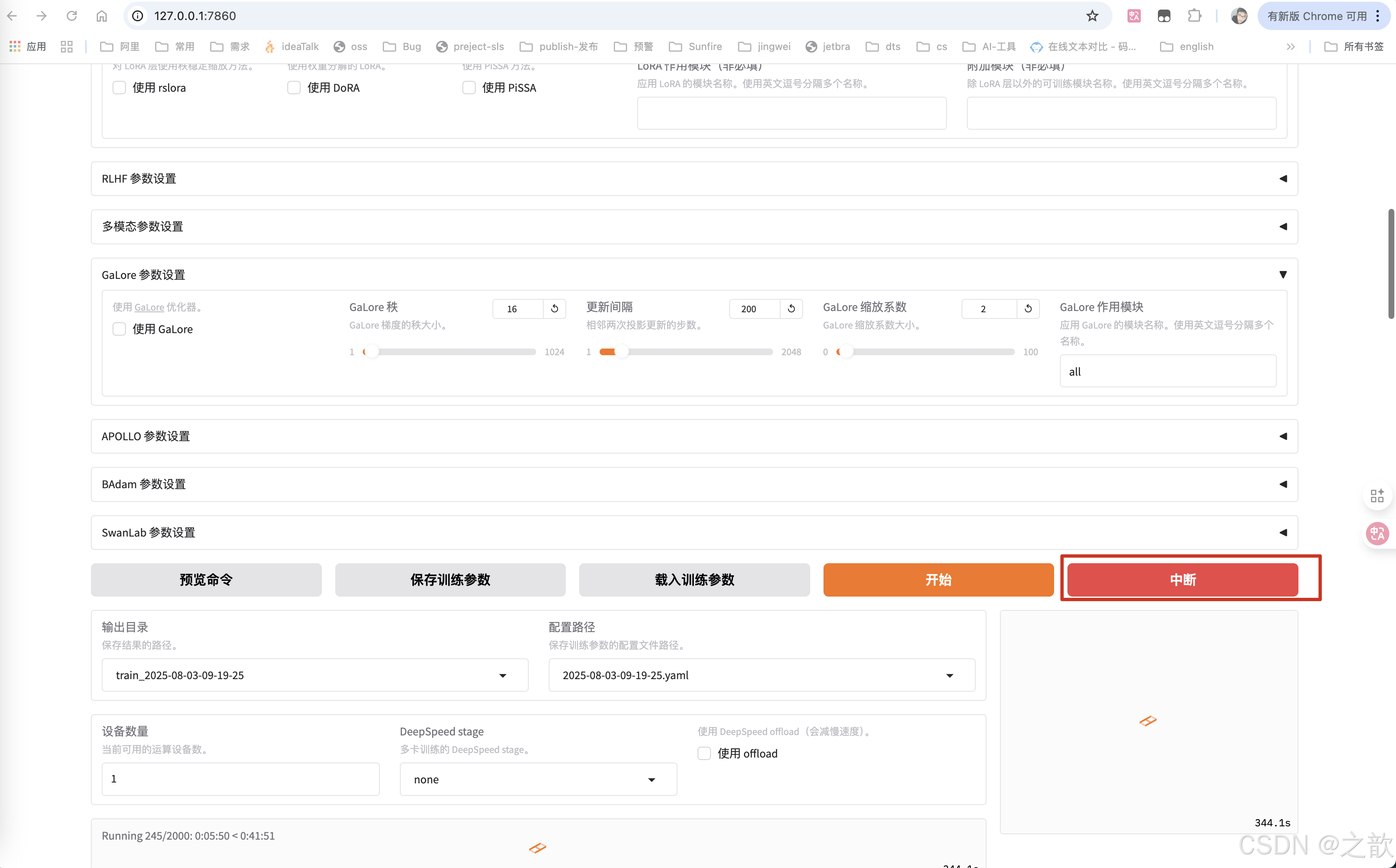
Task: Expand the RLHF 参数设置 section
Action: coord(694,178)
